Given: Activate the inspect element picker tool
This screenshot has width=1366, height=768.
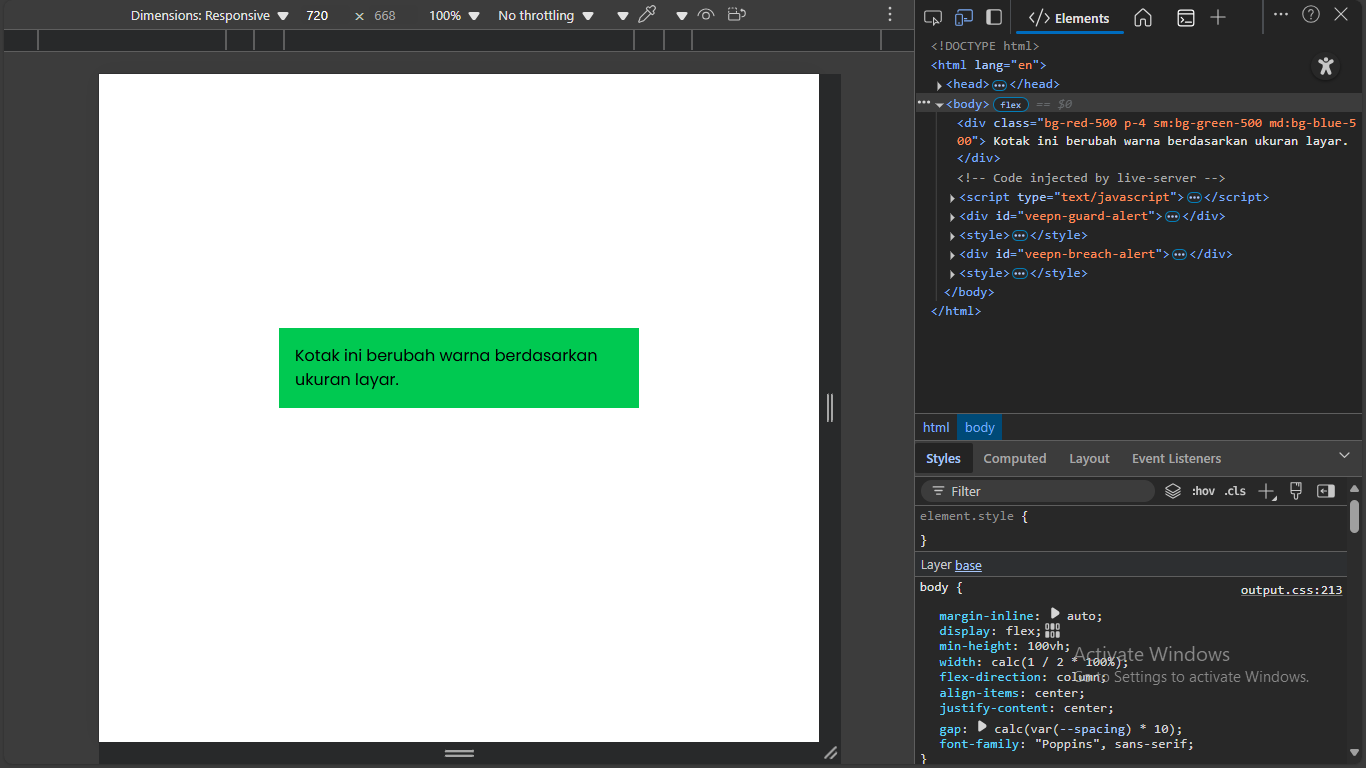Looking at the screenshot, I should (x=933, y=17).
